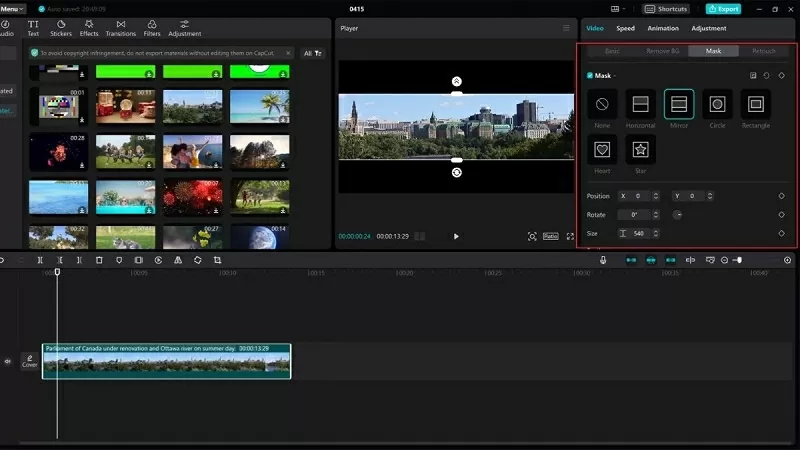This screenshot has height=450, width=800.
Task: Select the None mask option
Action: [x=602, y=104]
